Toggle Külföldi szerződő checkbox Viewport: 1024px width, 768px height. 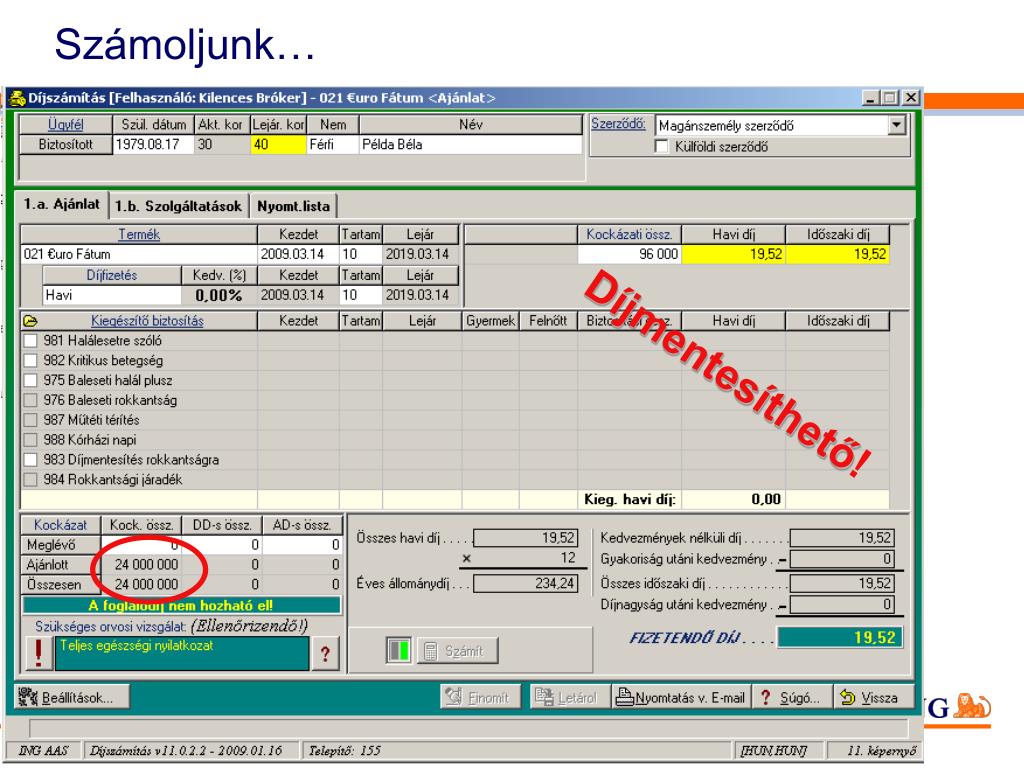662,146
